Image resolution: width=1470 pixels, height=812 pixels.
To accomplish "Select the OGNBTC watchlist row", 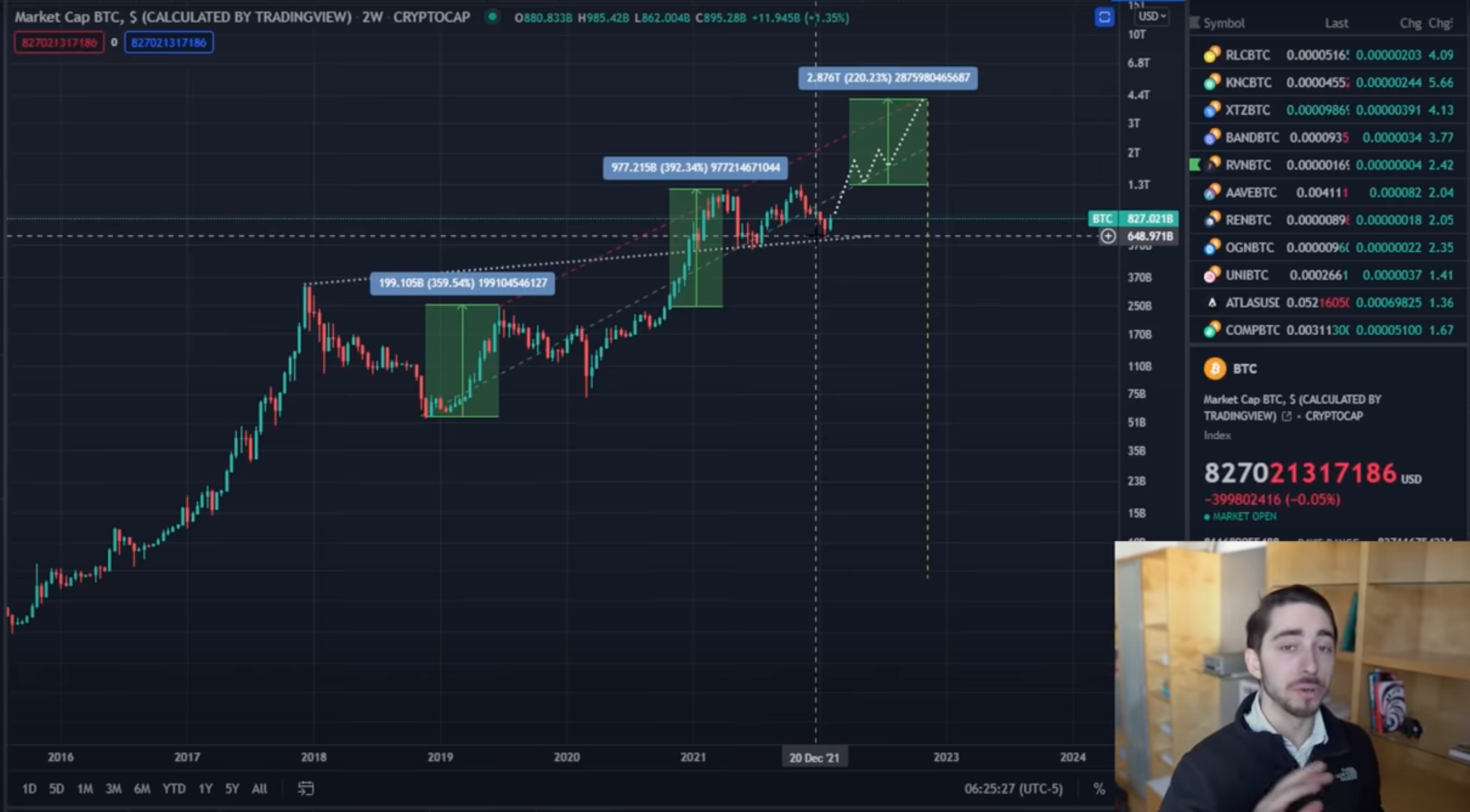I will click(1329, 247).
